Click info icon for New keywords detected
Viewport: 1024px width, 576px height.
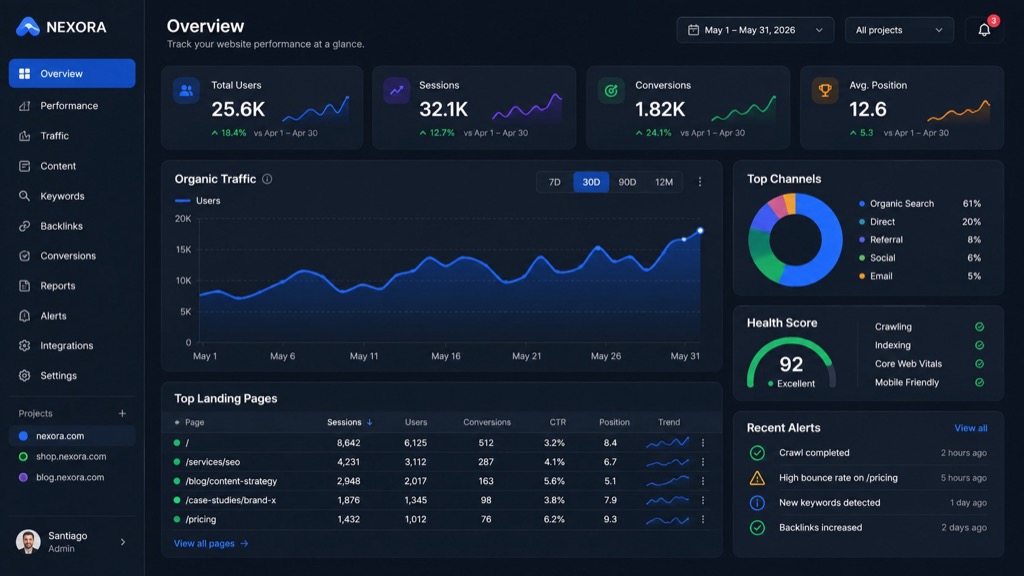(757, 503)
